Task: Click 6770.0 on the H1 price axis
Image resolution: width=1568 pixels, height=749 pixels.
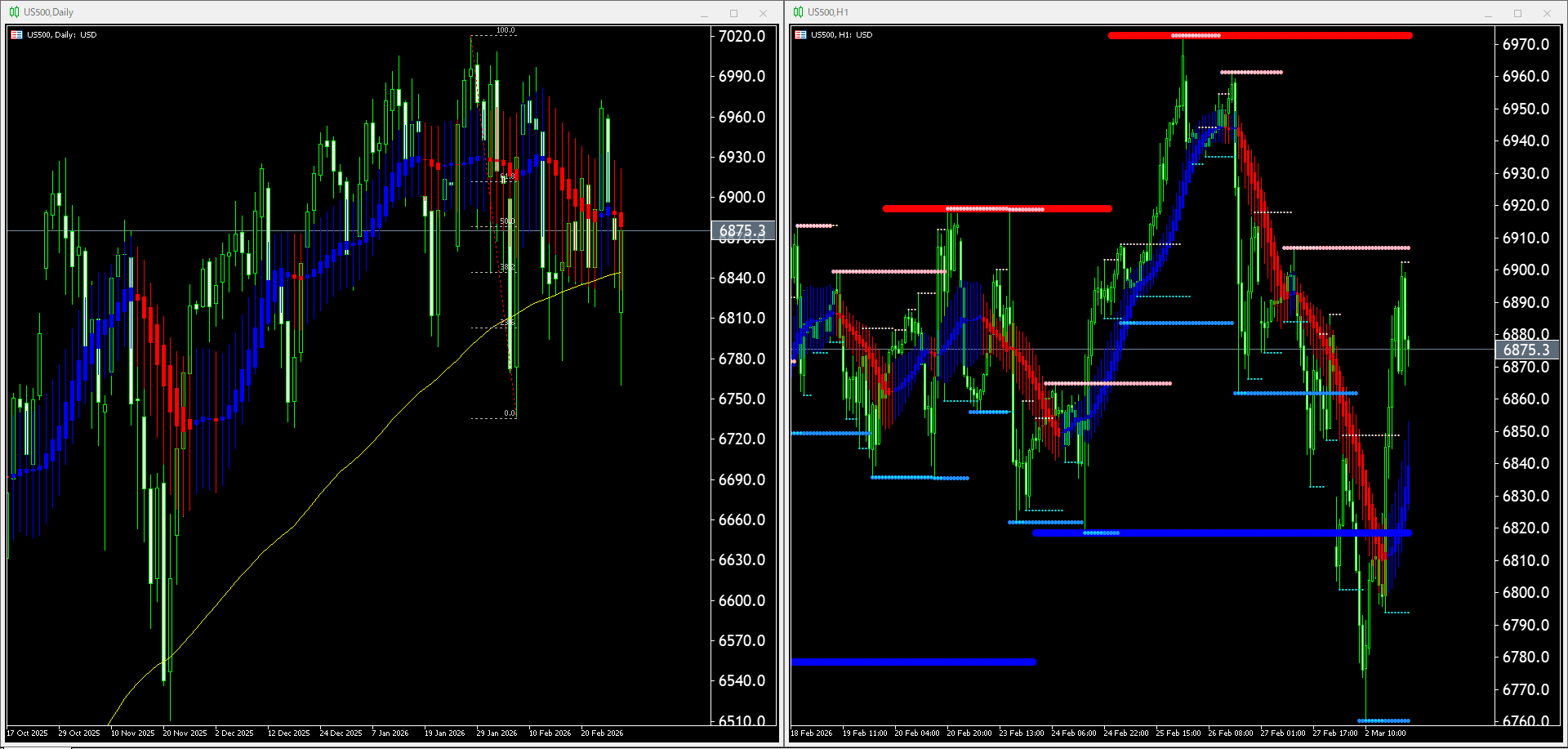Action: (1526, 689)
